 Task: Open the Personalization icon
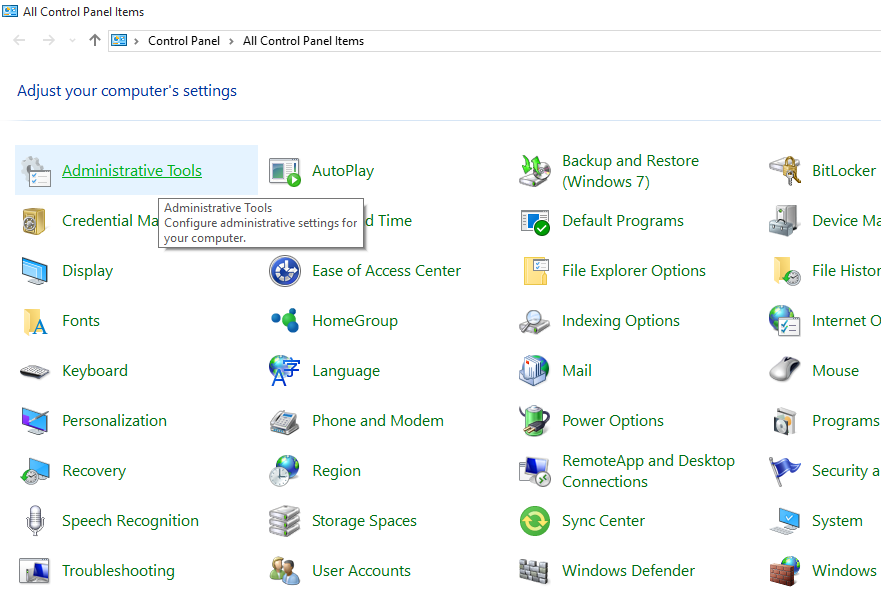click(x=35, y=421)
